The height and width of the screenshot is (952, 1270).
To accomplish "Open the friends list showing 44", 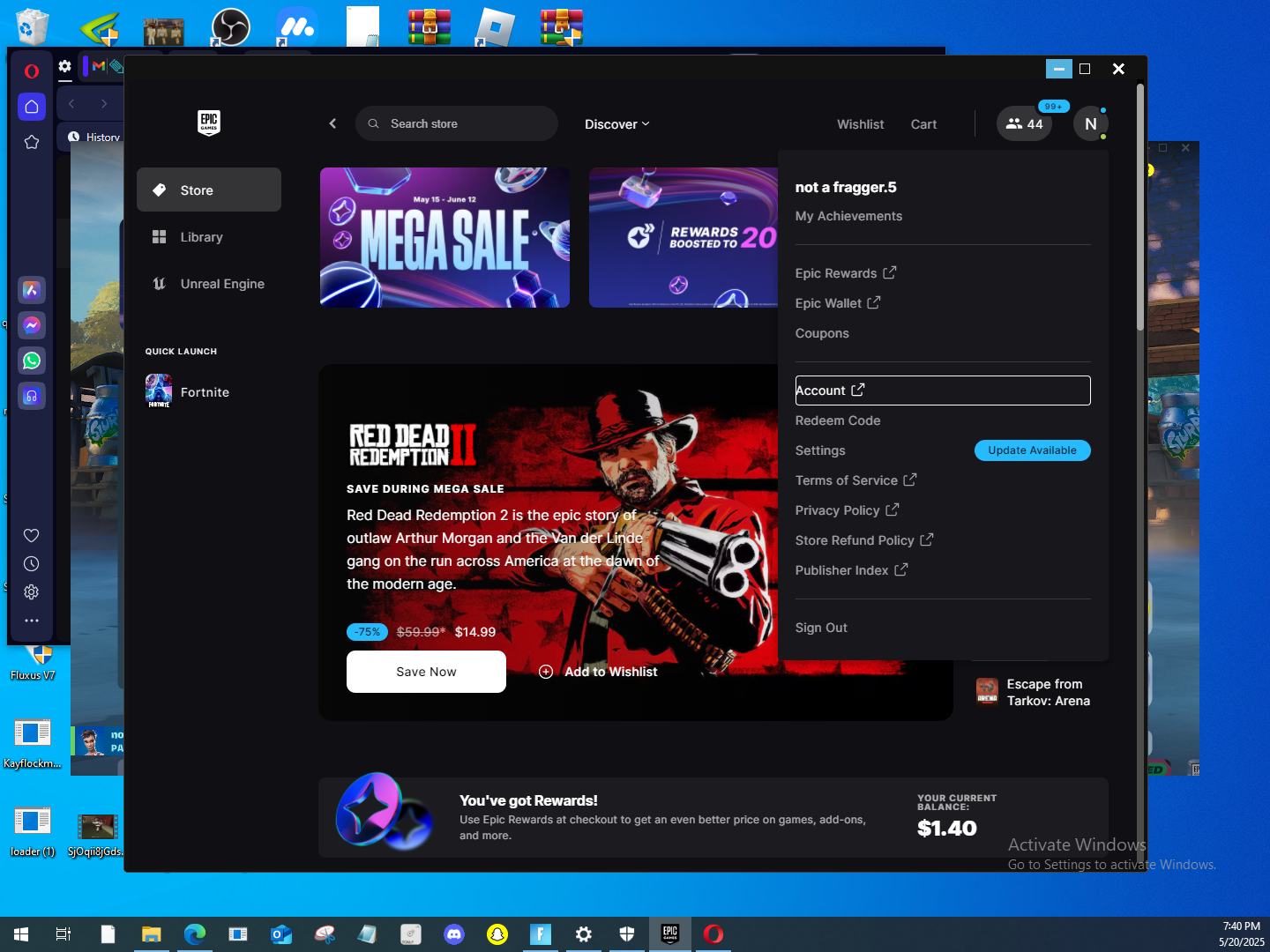I will tap(1024, 123).
